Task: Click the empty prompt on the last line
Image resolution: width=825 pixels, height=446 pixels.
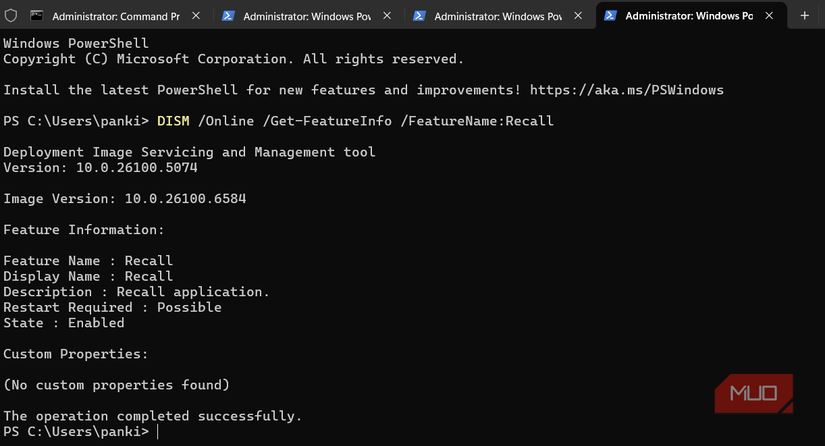Action: [x=158, y=431]
